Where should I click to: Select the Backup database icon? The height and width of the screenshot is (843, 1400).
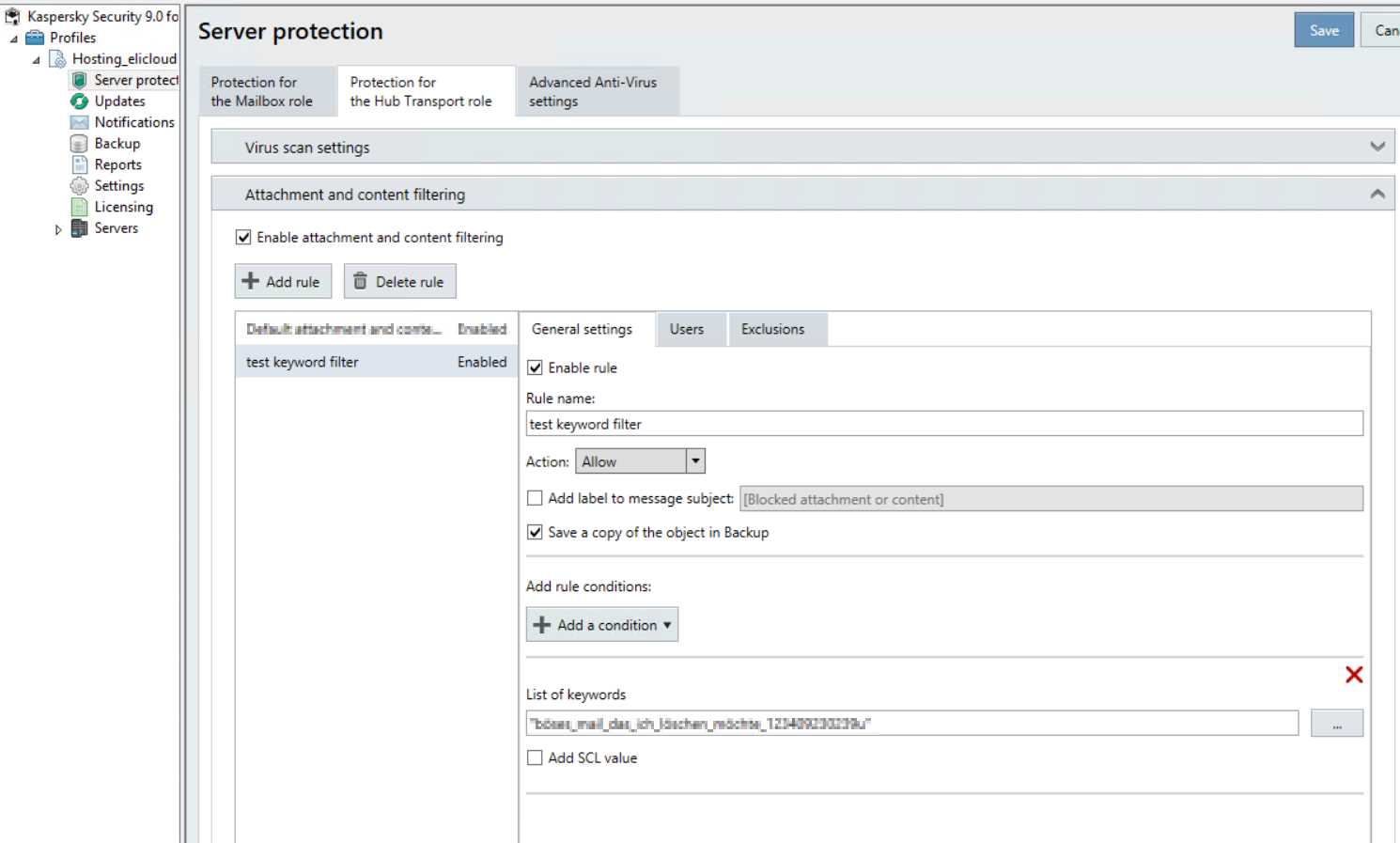click(80, 144)
